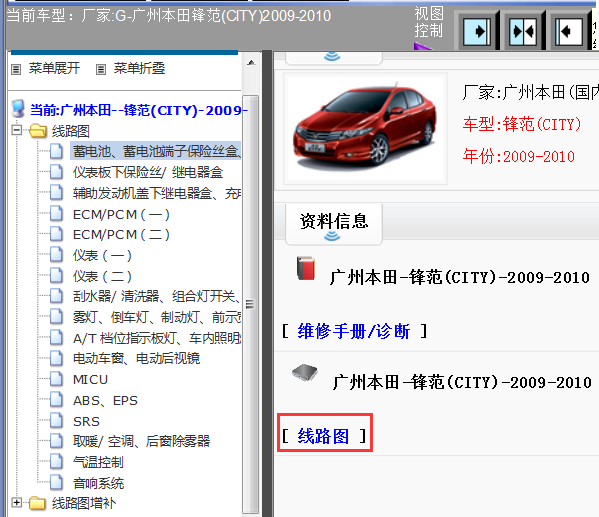
Task: Open the ABS、EPS diagram entry
Action: pos(105,400)
